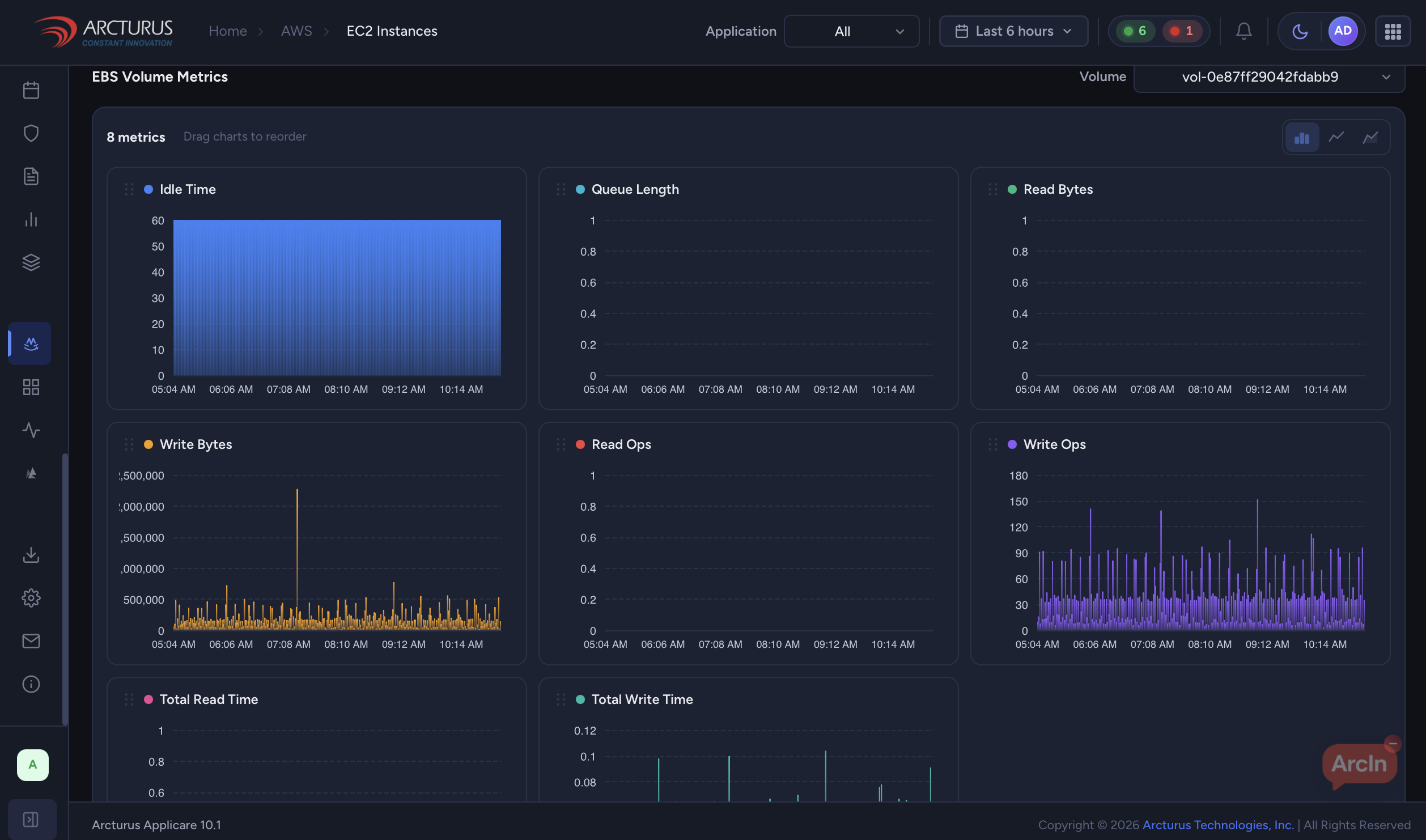Toggle the Write Ops legend dot
The image size is (1426, 840).
click(1012, 444)
